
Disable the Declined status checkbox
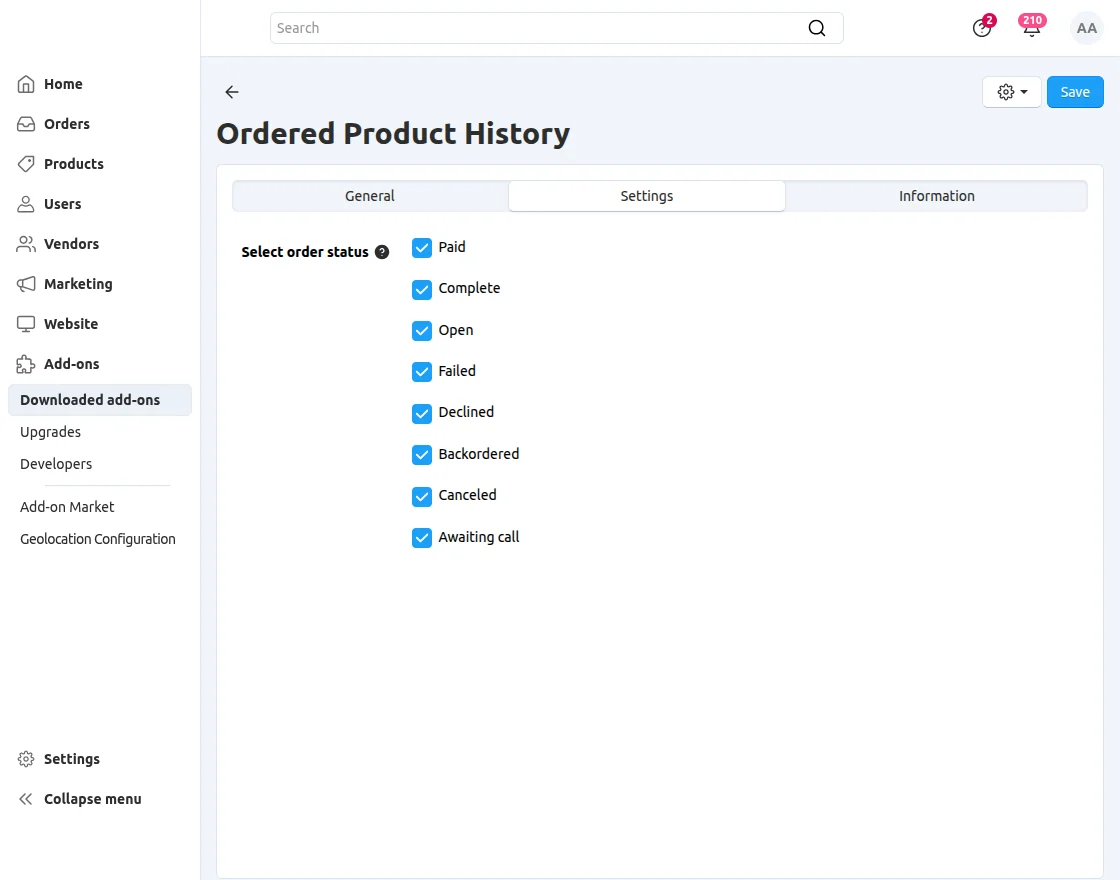click(421, 413)
